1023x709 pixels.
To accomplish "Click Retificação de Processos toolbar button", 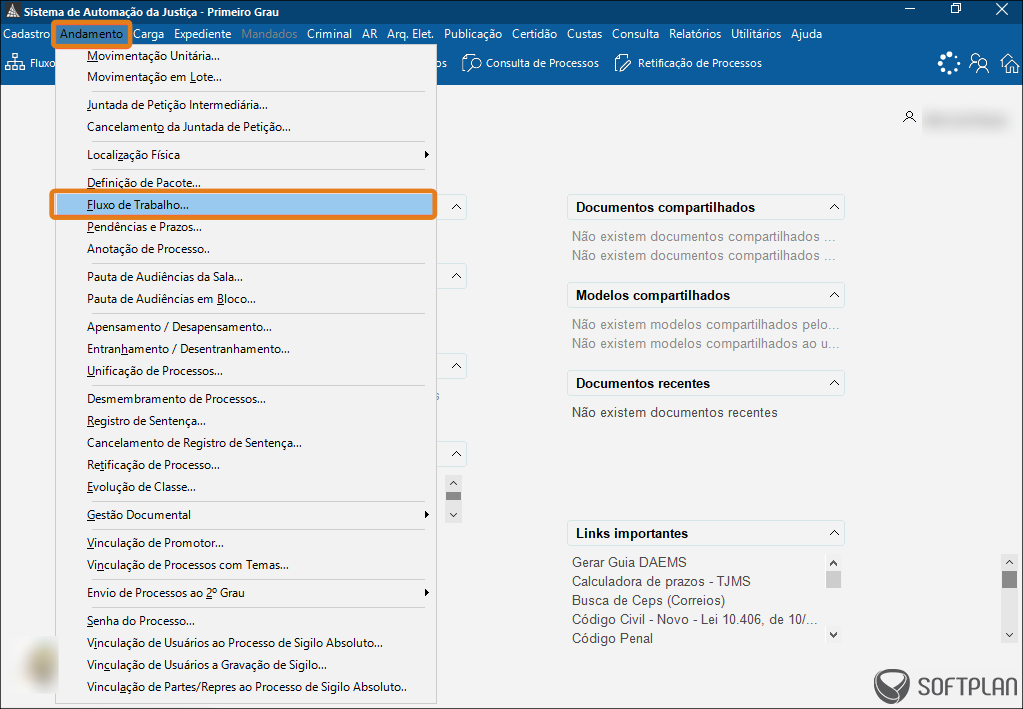I will (688, 63).
